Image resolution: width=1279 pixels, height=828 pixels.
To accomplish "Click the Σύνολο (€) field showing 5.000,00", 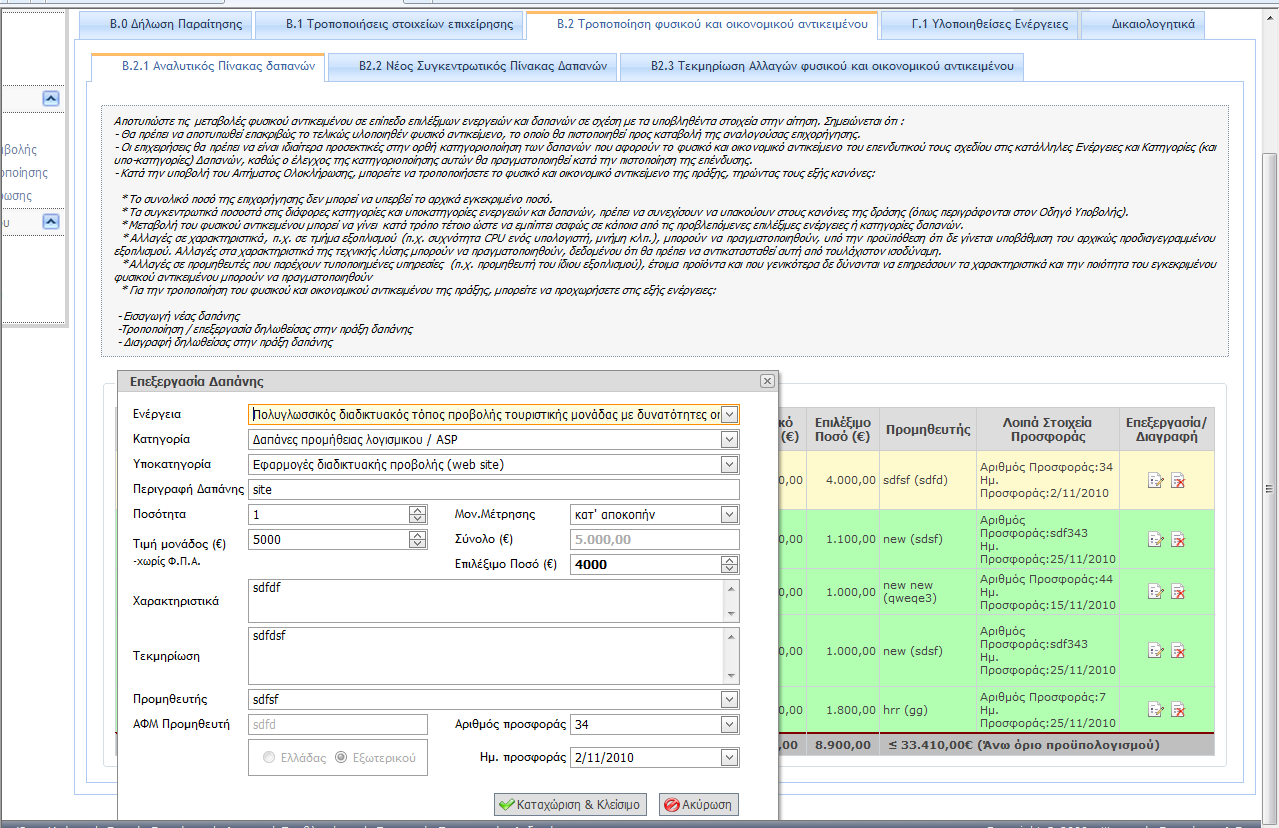I will (654, 539).
